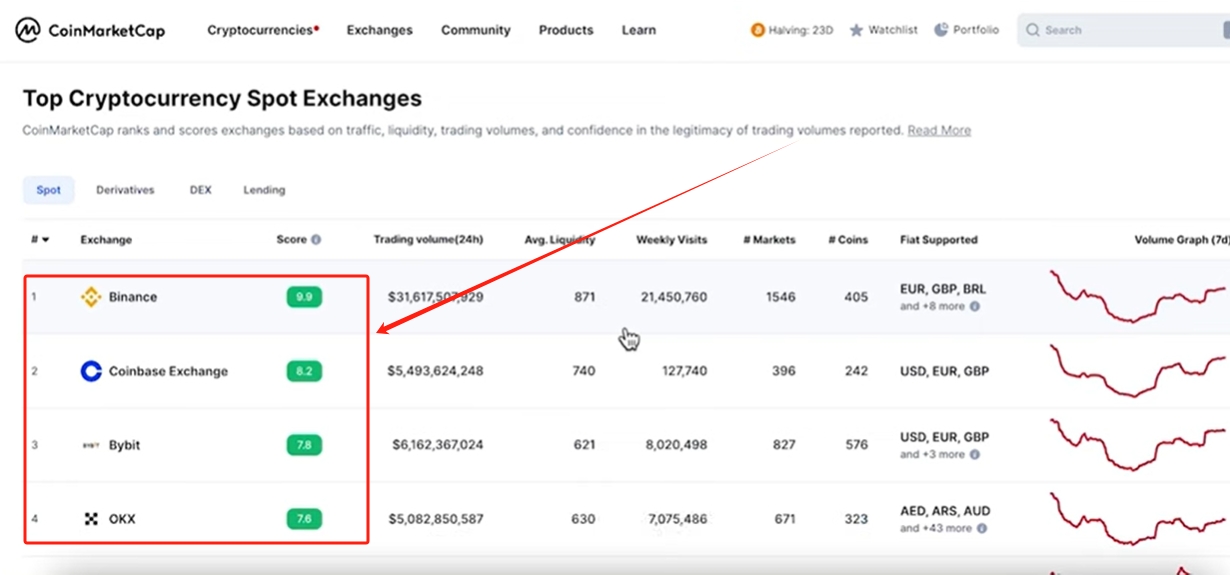Click Bybit's weekly visits 8,020,498
Screen dimensions: 1230x575
pyautogui.click(x=678, y=445)
